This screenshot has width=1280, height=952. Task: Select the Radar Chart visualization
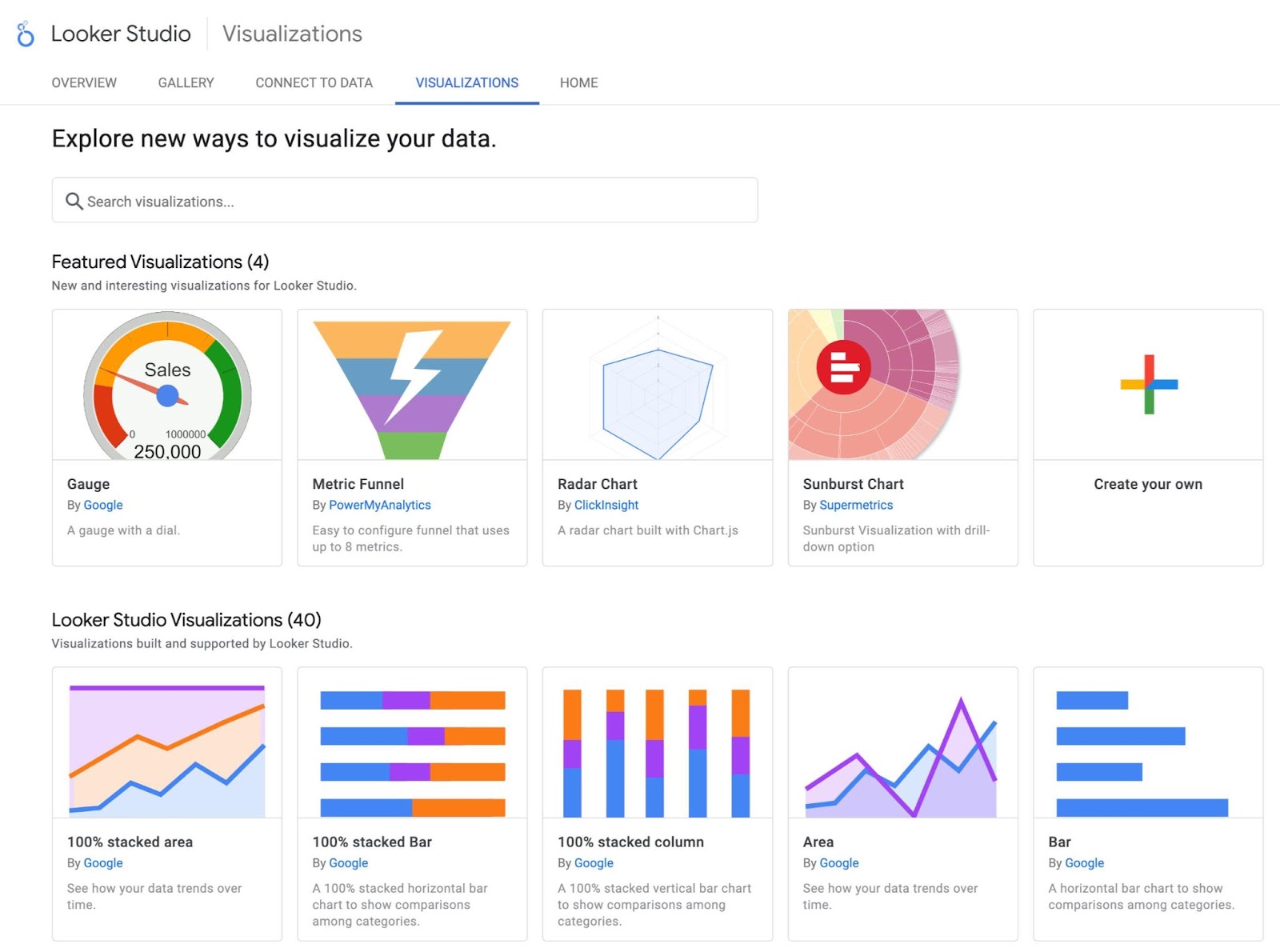tap(656, 384)
